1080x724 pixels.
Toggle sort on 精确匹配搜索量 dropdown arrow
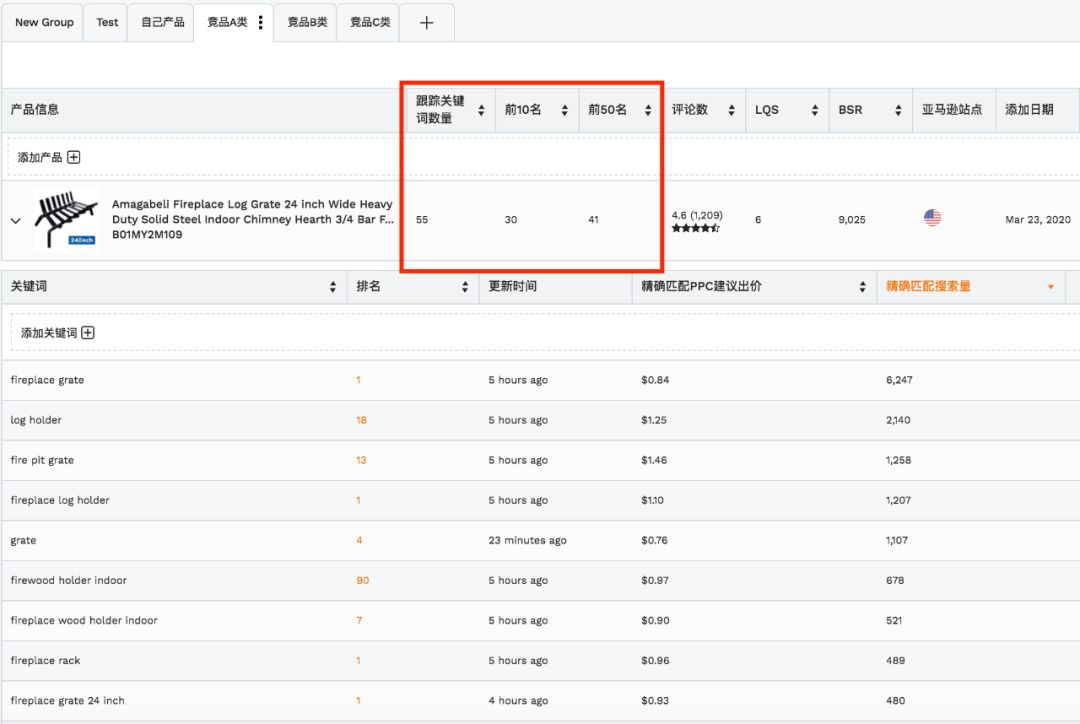(x=1050, y=287)
